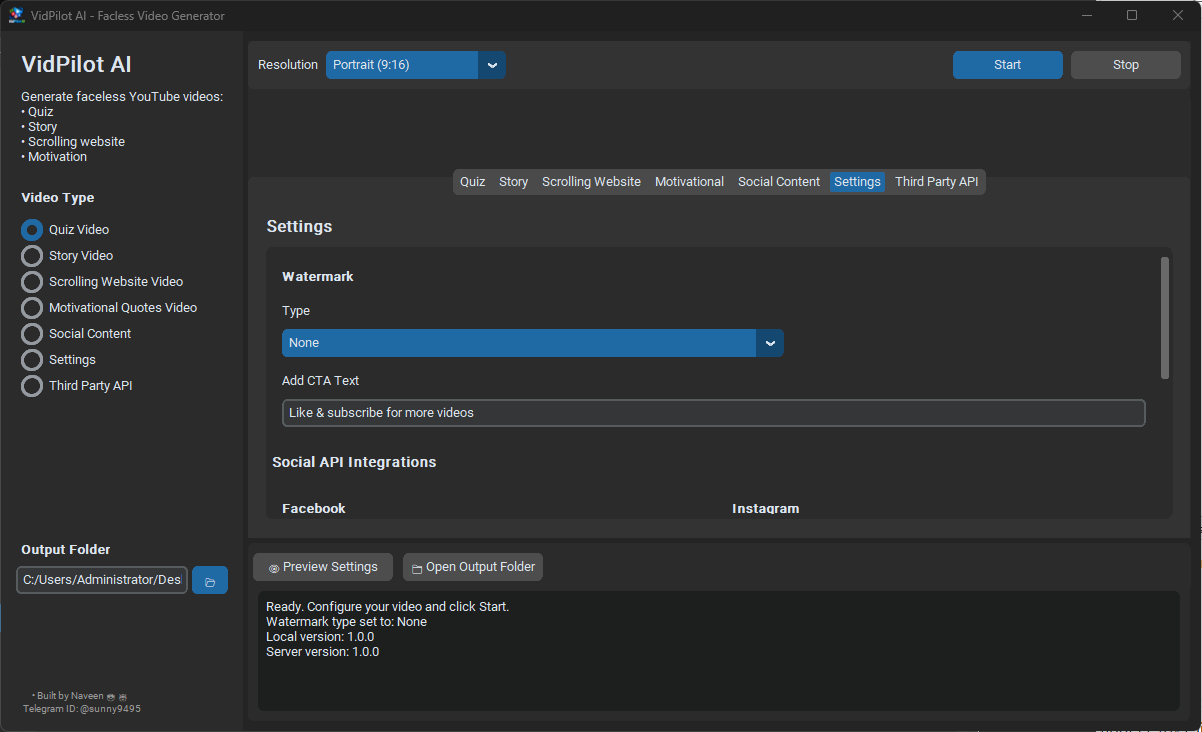Switch to the Story tab

[x=513, y=181]
